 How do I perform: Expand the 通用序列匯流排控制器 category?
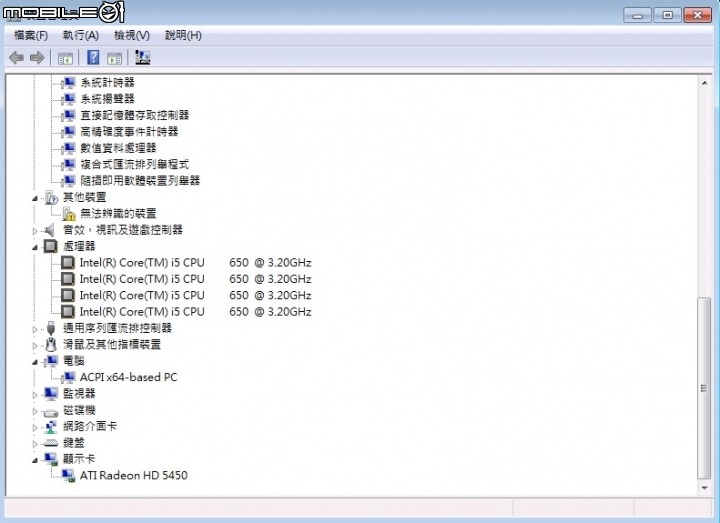[x=35, y=329]
